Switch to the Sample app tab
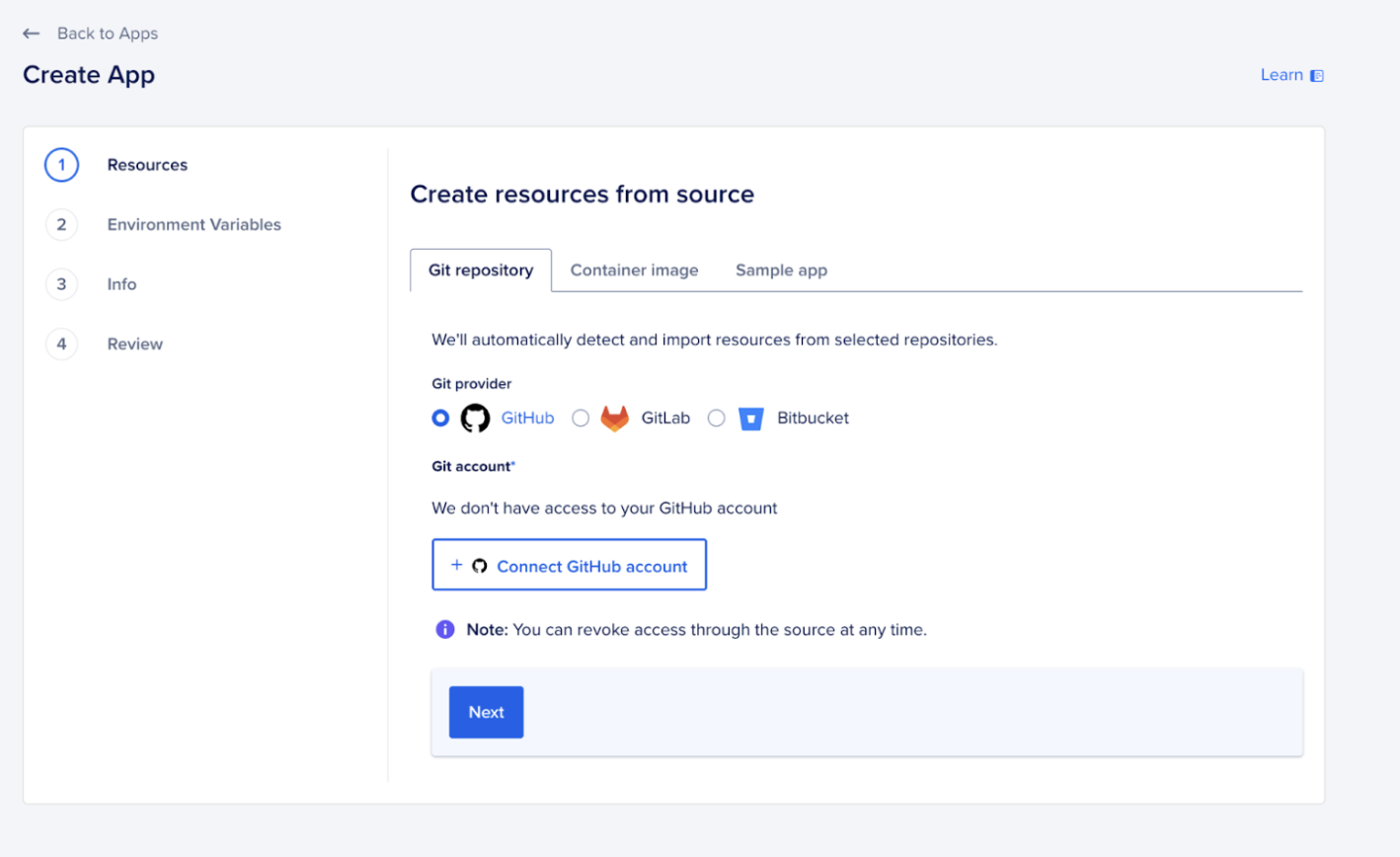The width and height of the screenshot is (1400, 857). point(781,271)
